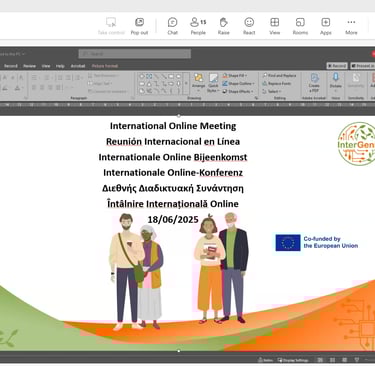
Task: Open Display Settings in status bar
Action: [293, 360]
